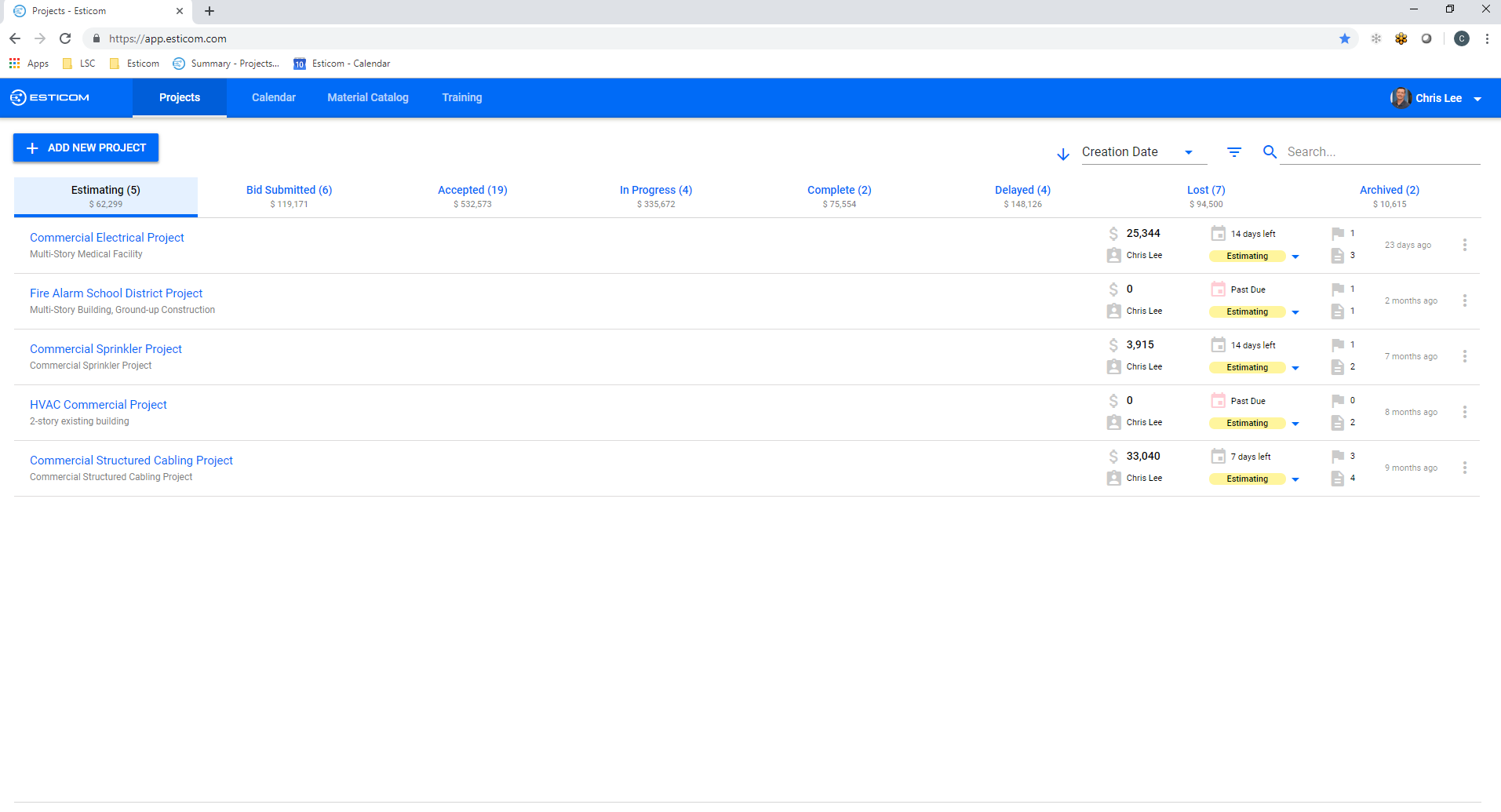Open more options for Commercial Sprinkler Project
Image resolution: width=1501 pixels, height=812 pixels.
pos(1464,356)
